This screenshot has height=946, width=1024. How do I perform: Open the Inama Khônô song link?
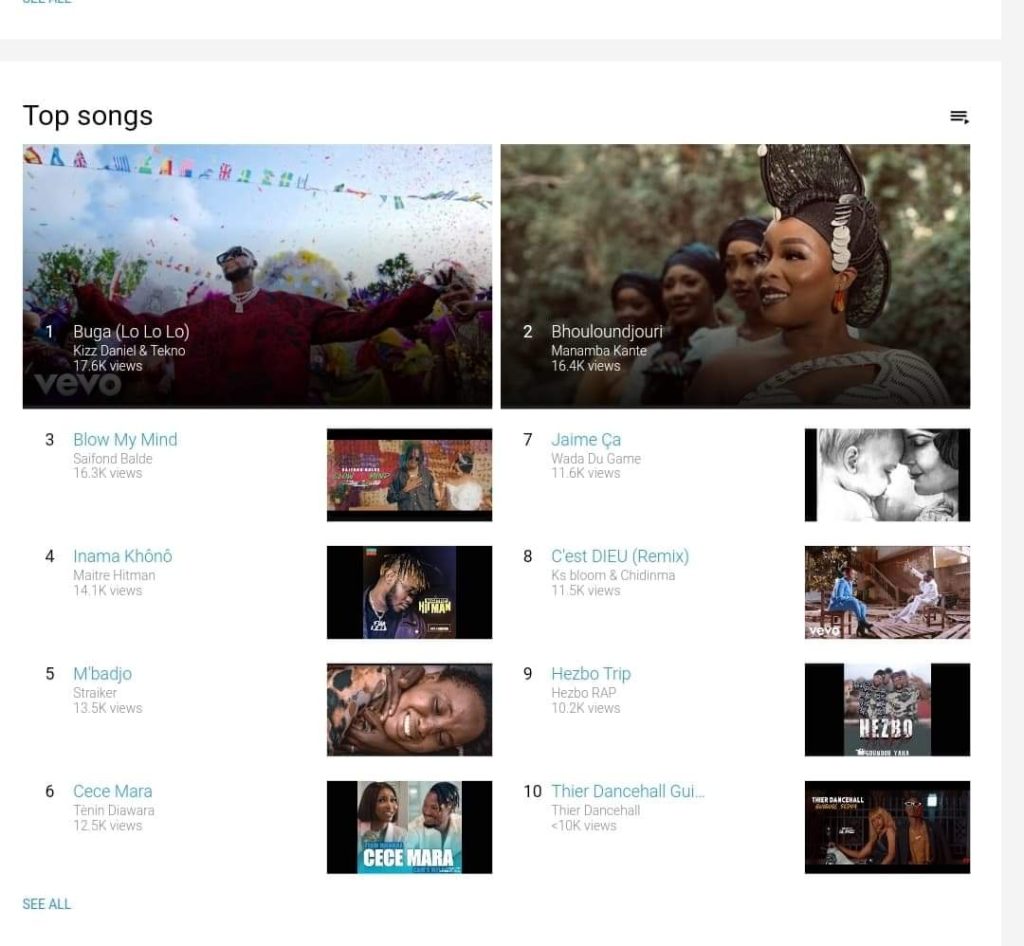tap(123, 556)
